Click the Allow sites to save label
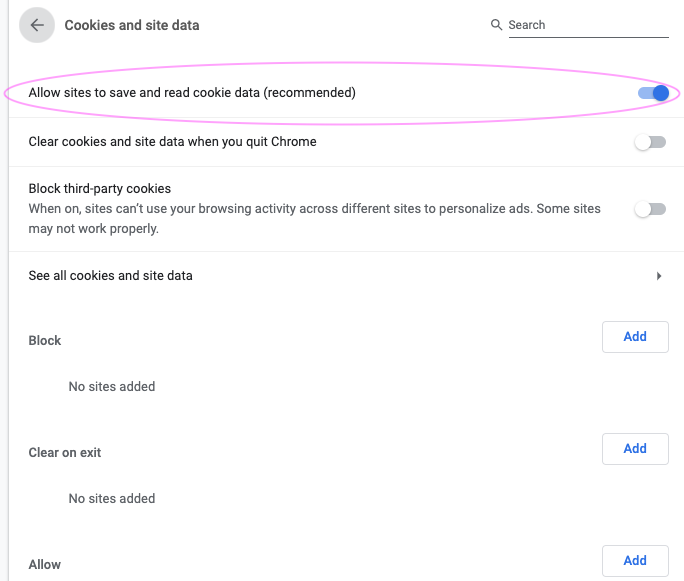The height and width of the screenshot is (581, 684). pyautogui.click(x=192, y=93)
